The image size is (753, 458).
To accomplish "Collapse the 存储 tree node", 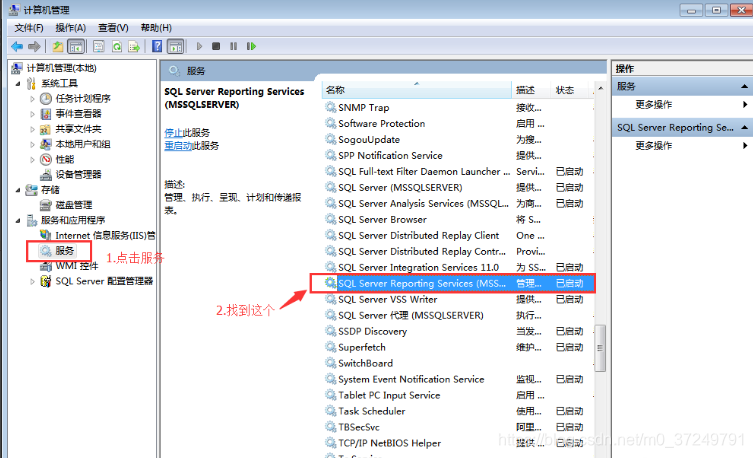I will pyautogui.click(x=18, y=190).
